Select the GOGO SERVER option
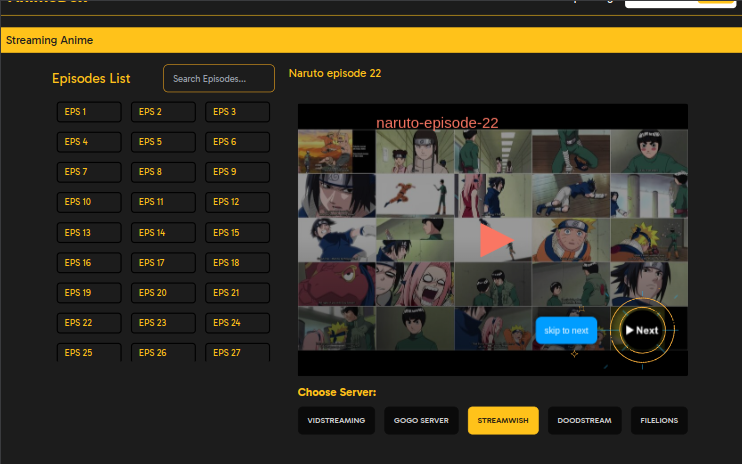 tap(421, 420)
